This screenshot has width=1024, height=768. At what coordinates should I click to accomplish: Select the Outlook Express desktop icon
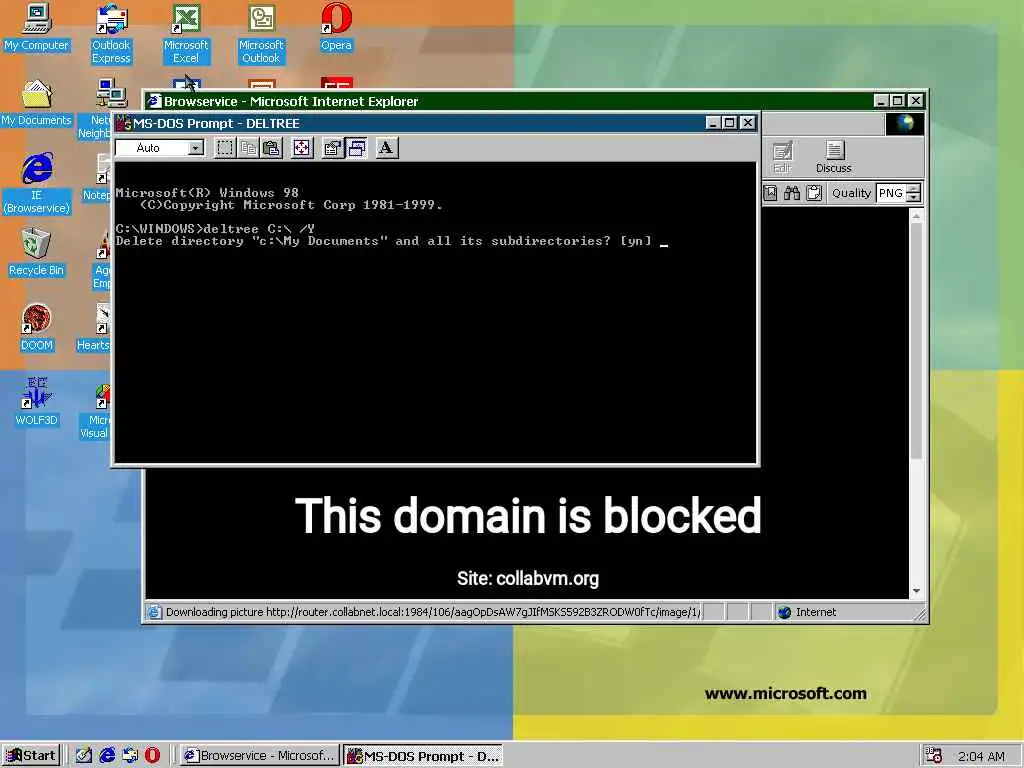(112, 35)
